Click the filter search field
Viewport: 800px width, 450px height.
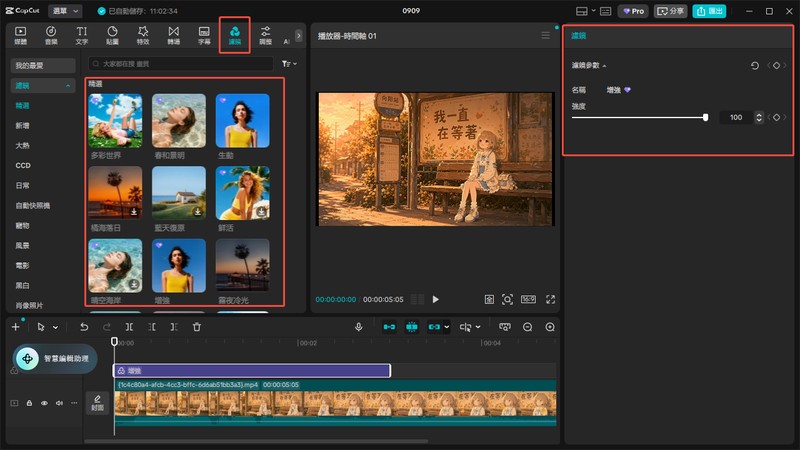(x=181, y=64)
